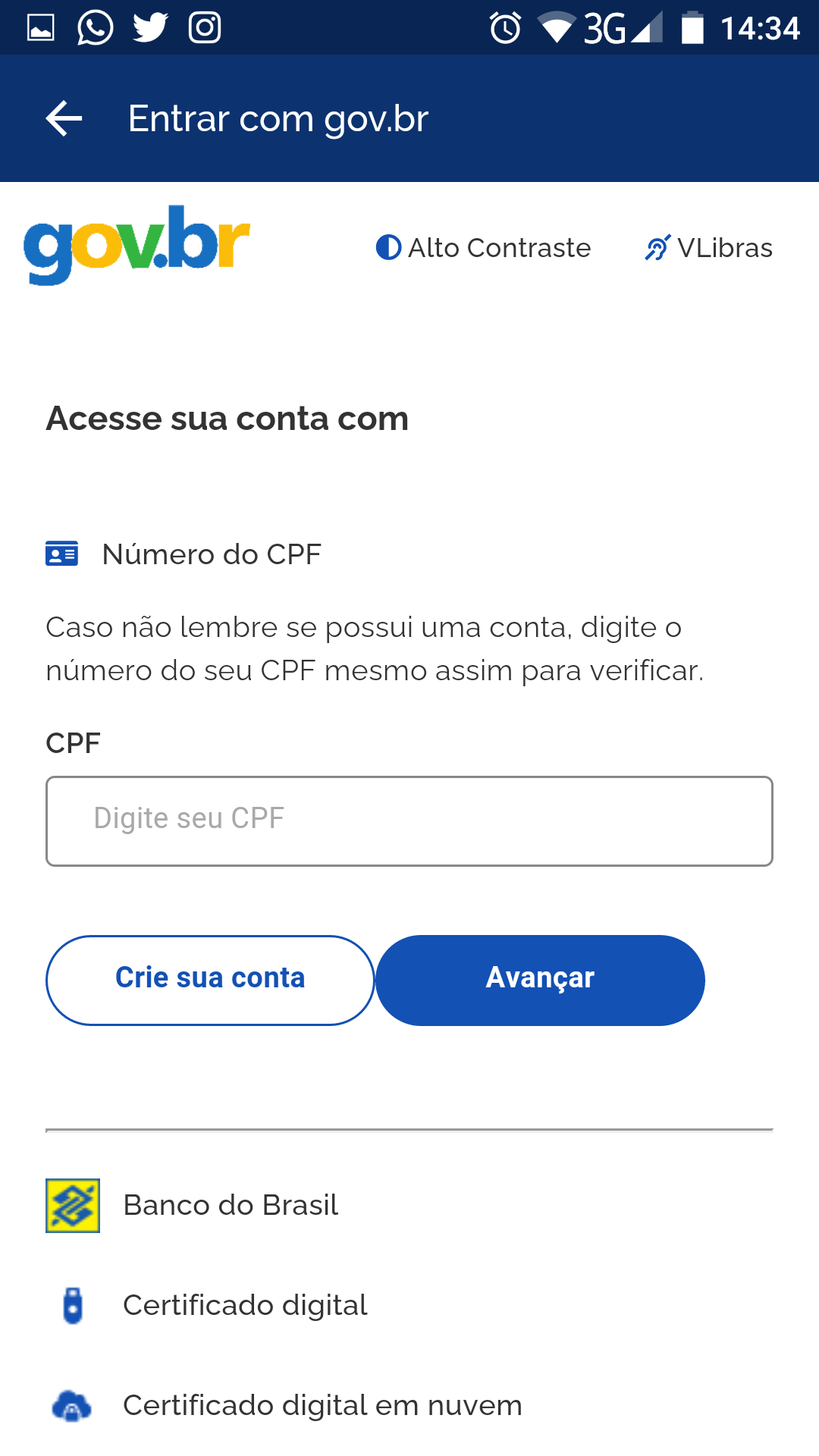819x1456 pixels.
Task: Tap the alarm clock status icon
Action: point(505,29)
